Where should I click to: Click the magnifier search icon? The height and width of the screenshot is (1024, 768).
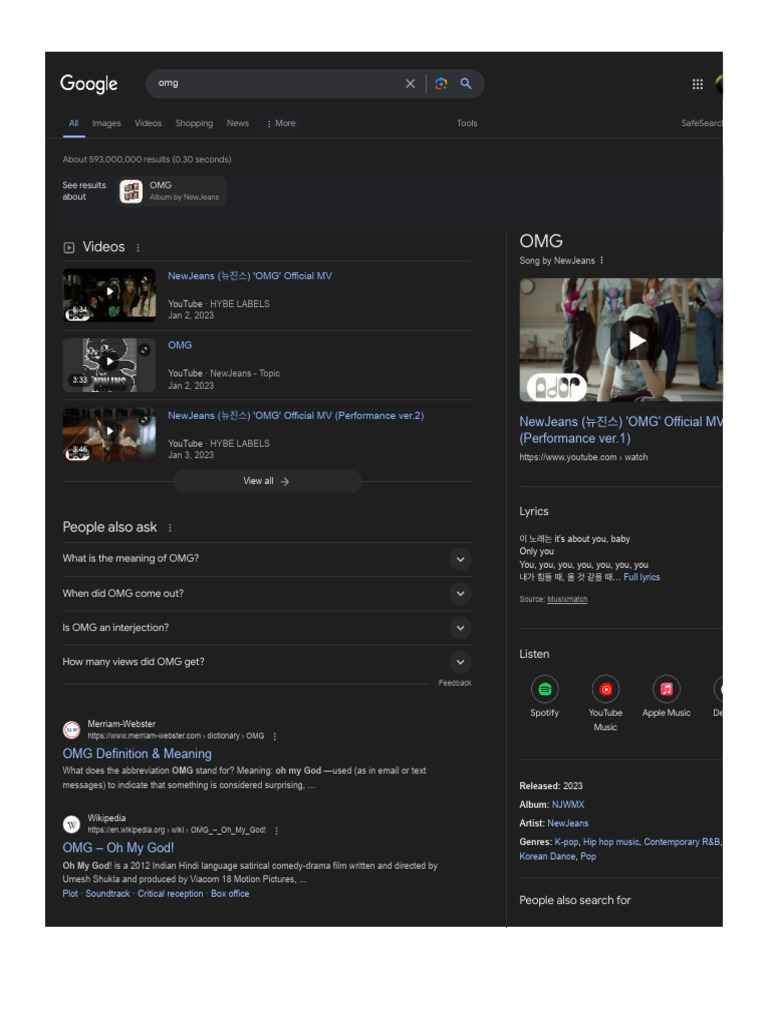click(466, 84)
